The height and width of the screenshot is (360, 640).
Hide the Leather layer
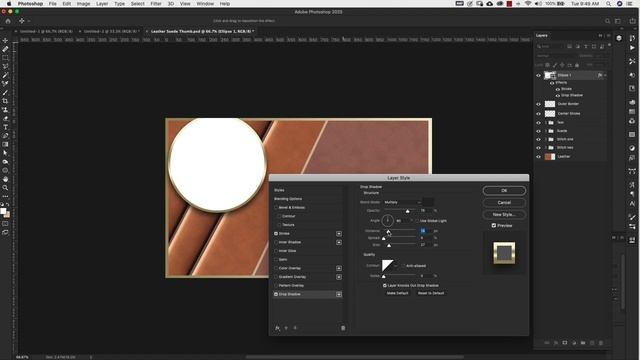click(x=538, y=157)
